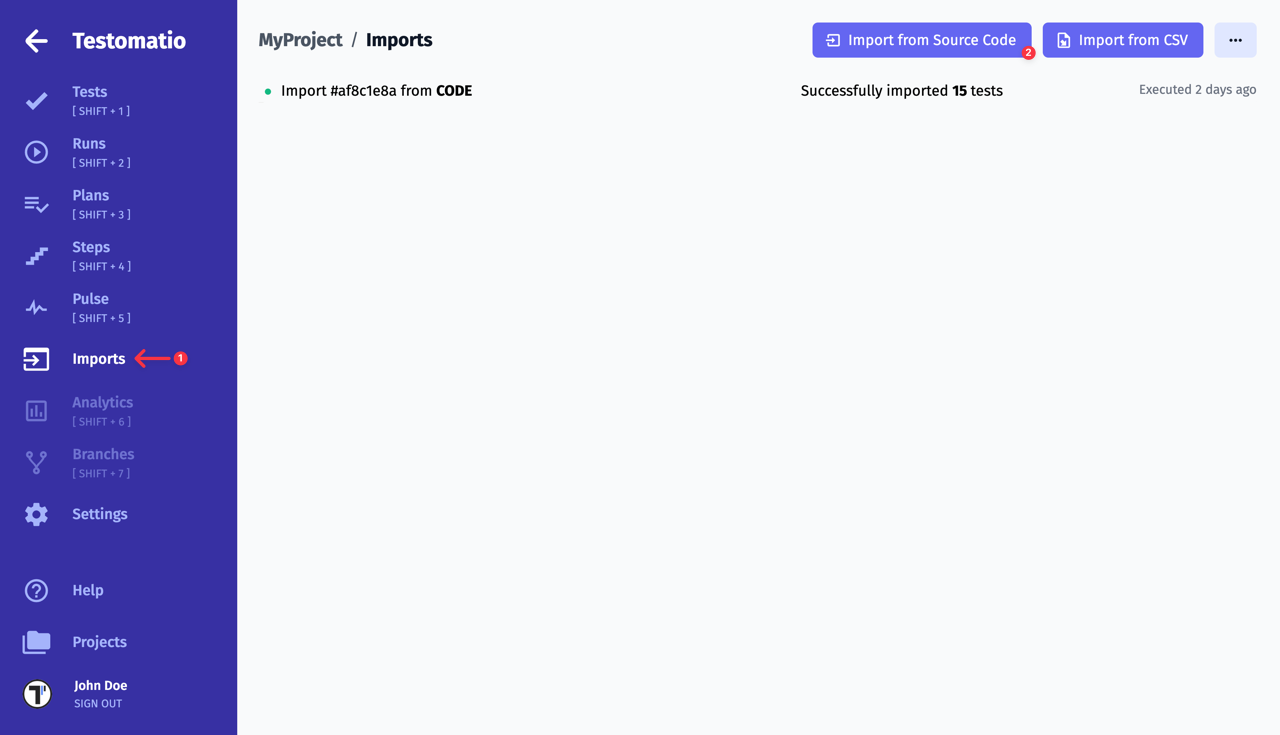Click the SIGN OUT link
The width and height of the screenshot is (1280, 735).
coord(97,703)
